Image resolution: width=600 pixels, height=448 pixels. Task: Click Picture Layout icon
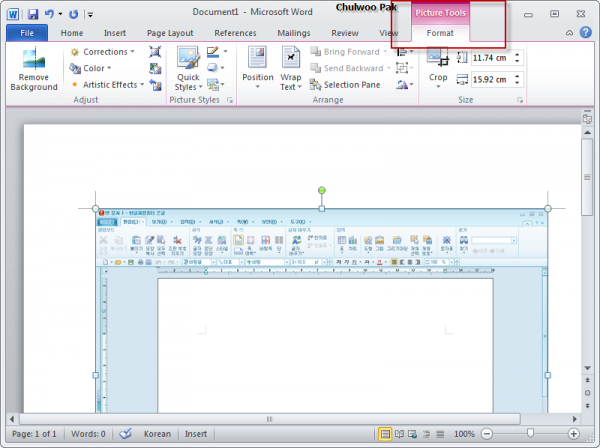coord(213,84)
